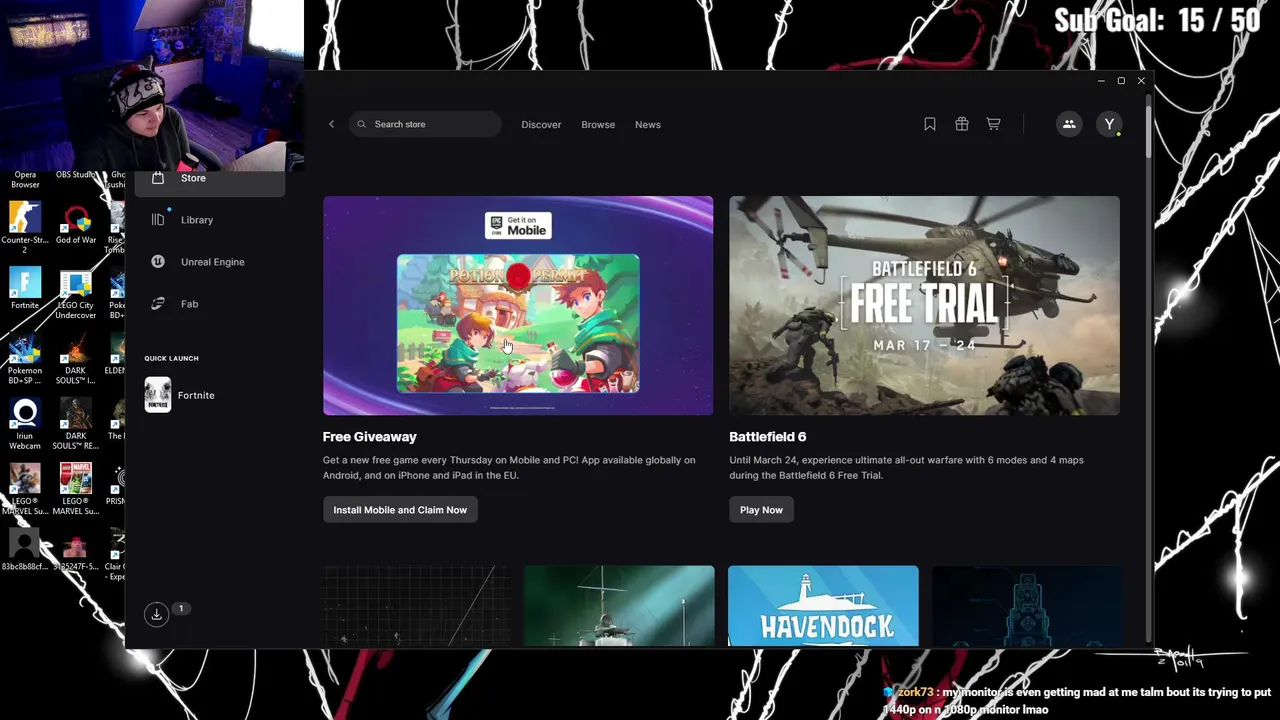
Task: Open the Y profile avatar menu
Action: (1109, 124)
